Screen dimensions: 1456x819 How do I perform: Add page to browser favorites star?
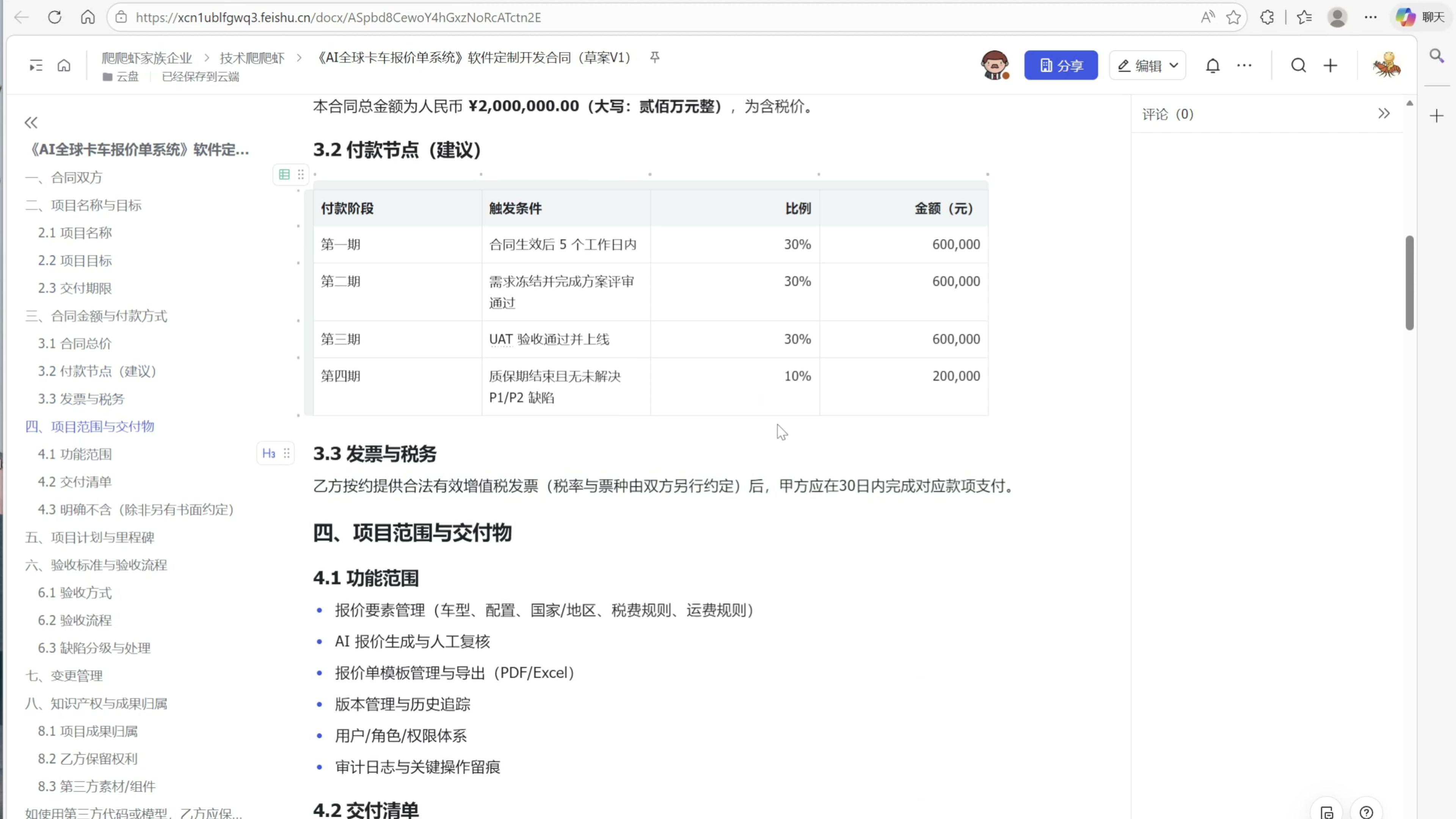coord(1233,17)
